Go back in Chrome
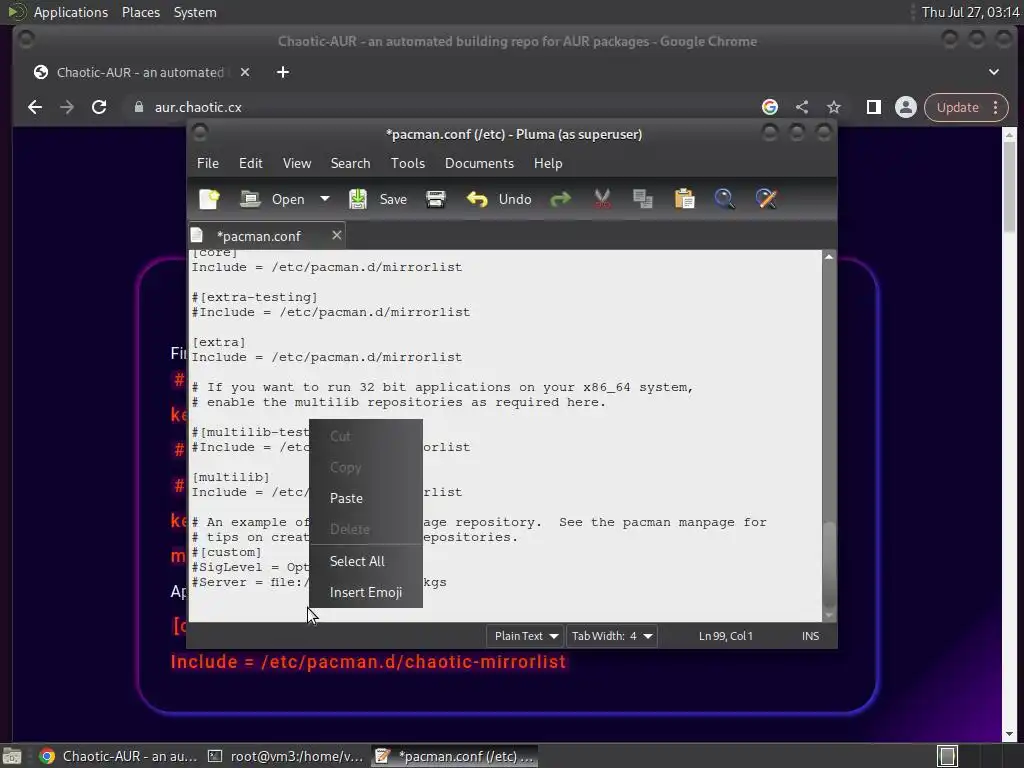The width and height of the screenshot is (1024, 768). (35, 107)
